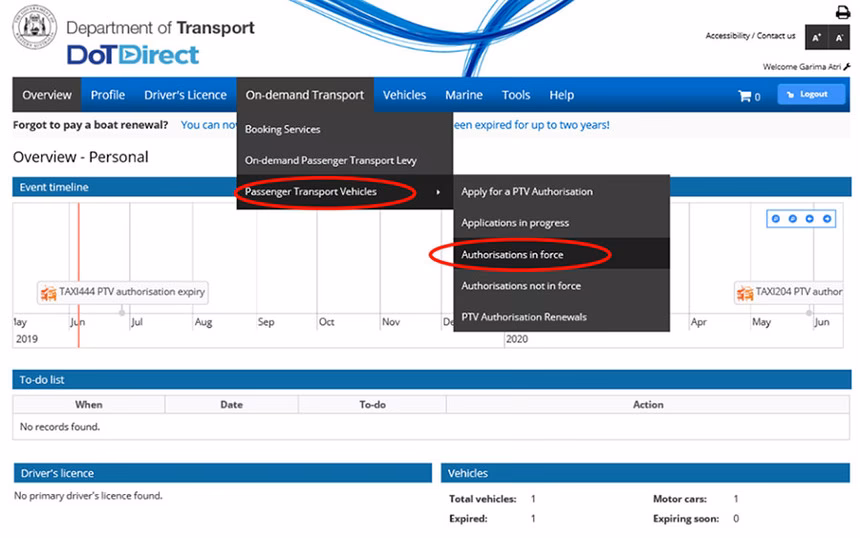Click the Department of Transport crest logo
Screen dimensions: 860x538
tap(35, 28)
